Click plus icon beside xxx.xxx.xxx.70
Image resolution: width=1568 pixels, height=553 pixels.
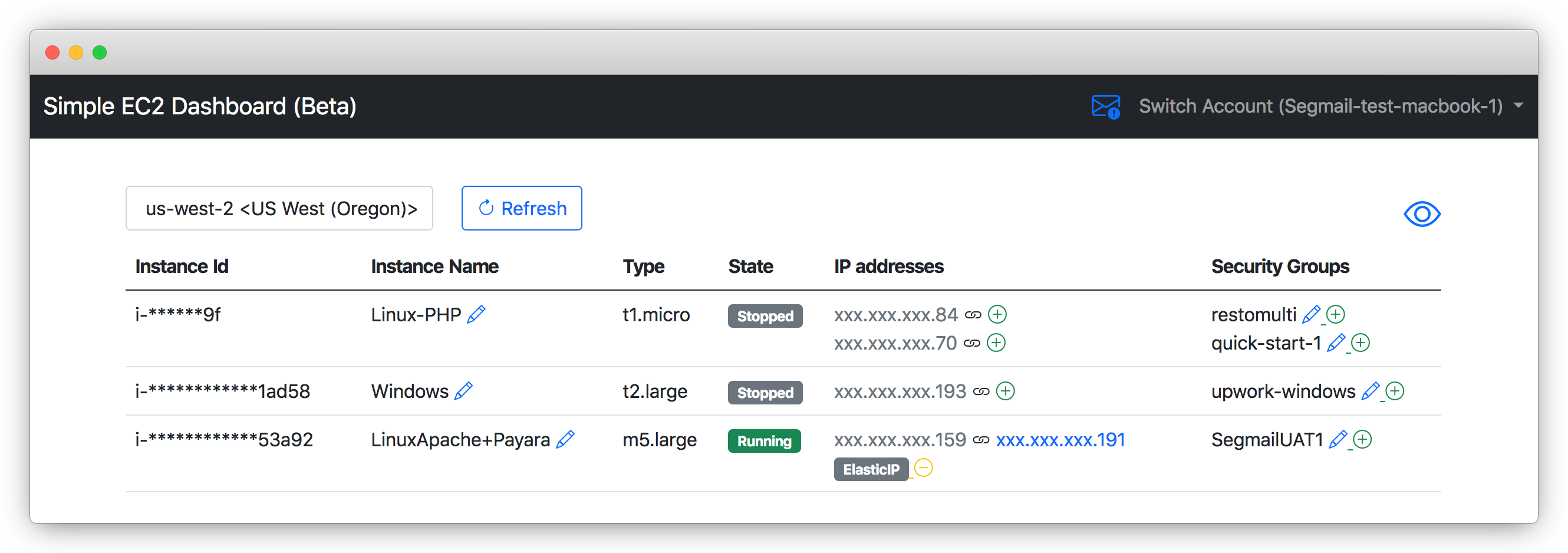click(x=995, y=343)
